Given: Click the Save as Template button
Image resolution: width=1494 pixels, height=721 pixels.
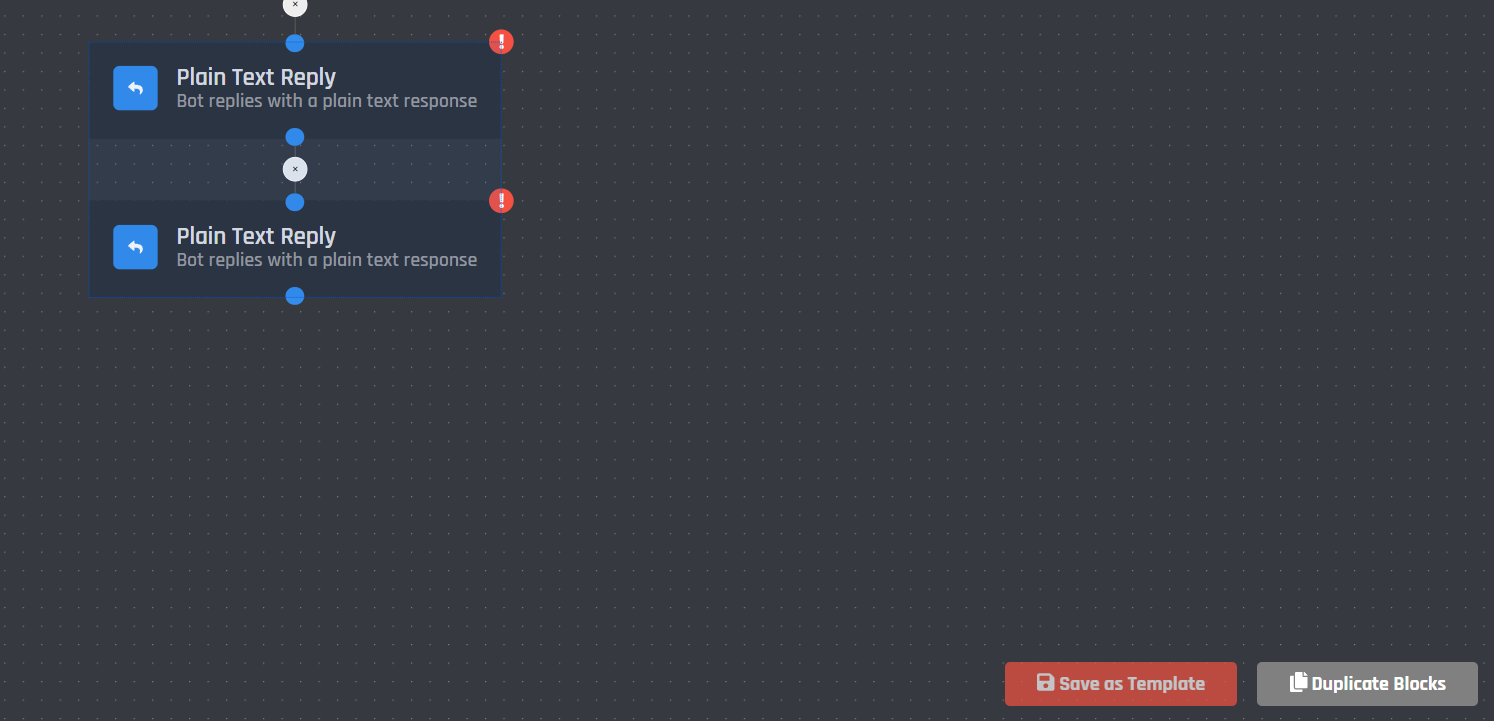Looking at the screenshot, I should pyautogui.click(x=1121, y=684).
